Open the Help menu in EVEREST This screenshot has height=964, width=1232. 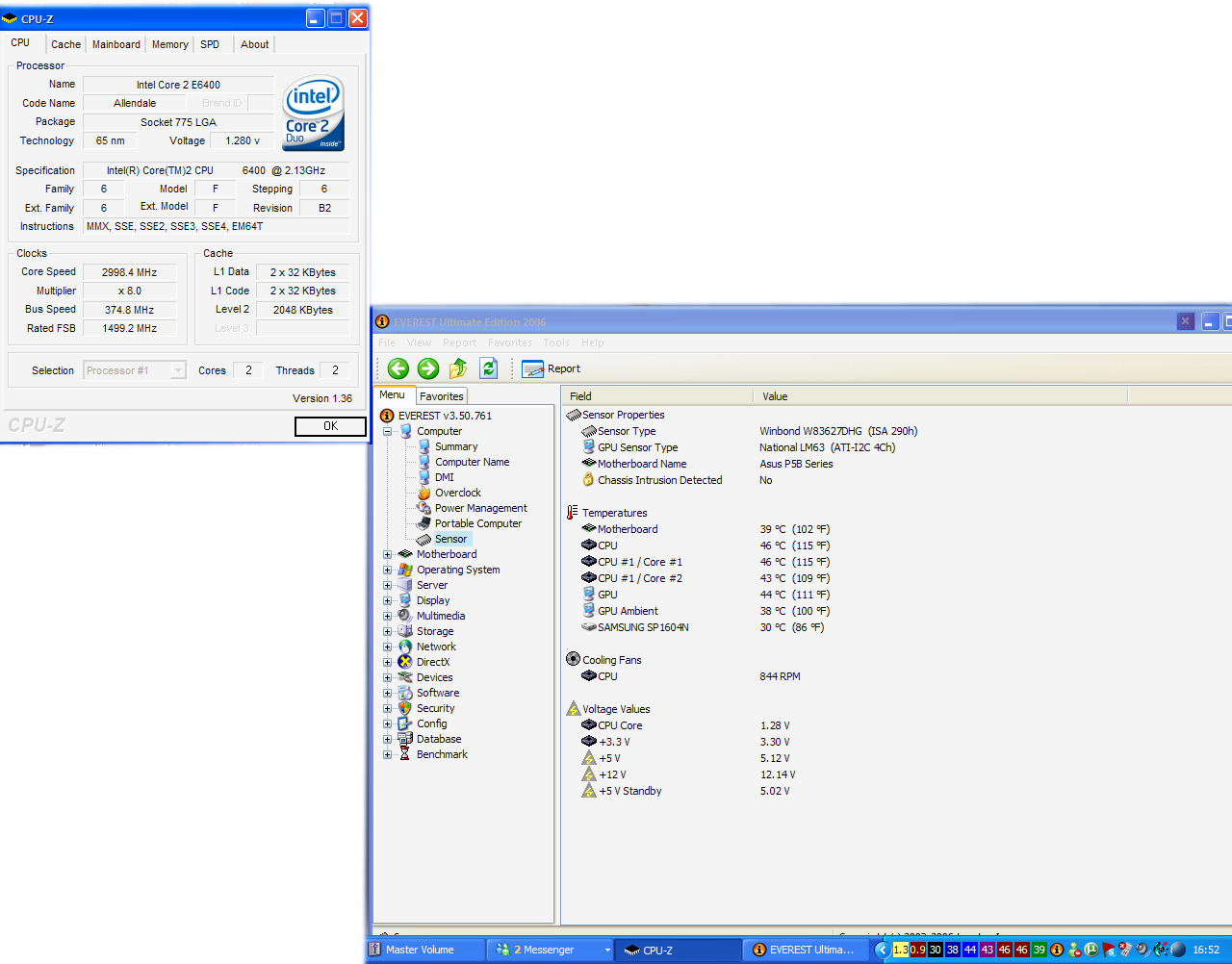point(593,342)
